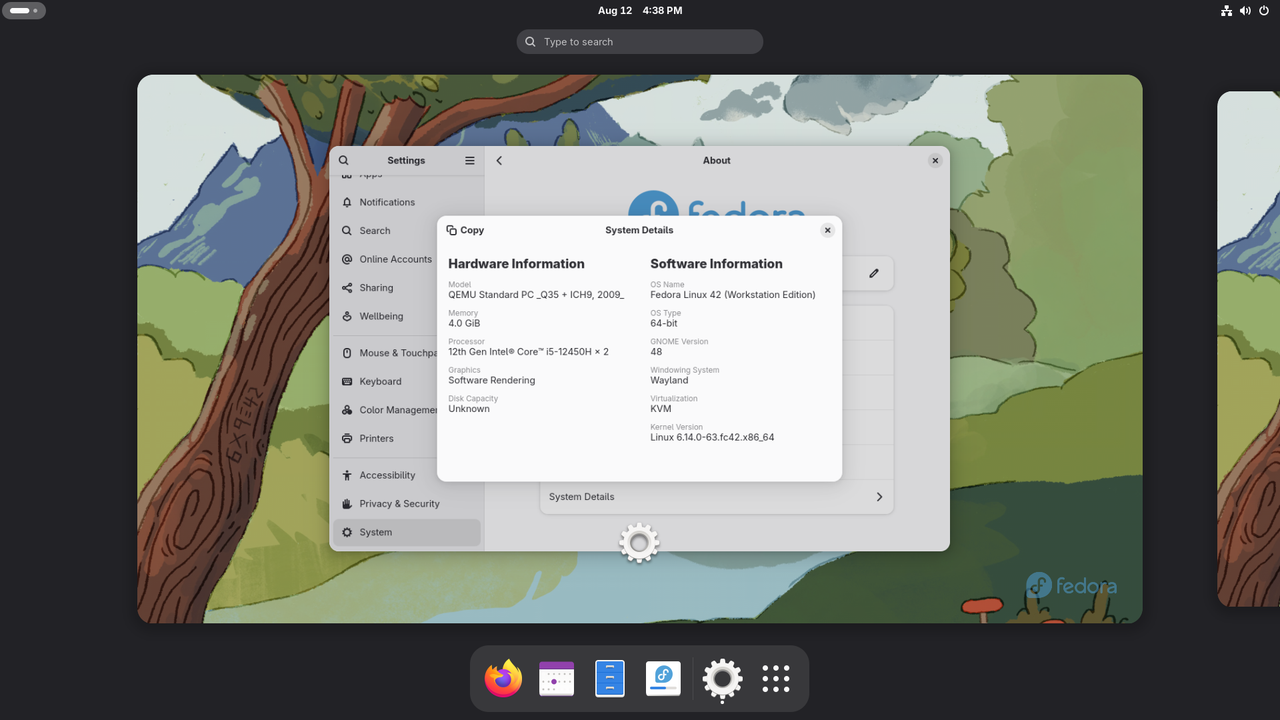This screenshot has height=720, width=1280.
Task: Click the volume icon in top bar
Action: [1245, 11]
